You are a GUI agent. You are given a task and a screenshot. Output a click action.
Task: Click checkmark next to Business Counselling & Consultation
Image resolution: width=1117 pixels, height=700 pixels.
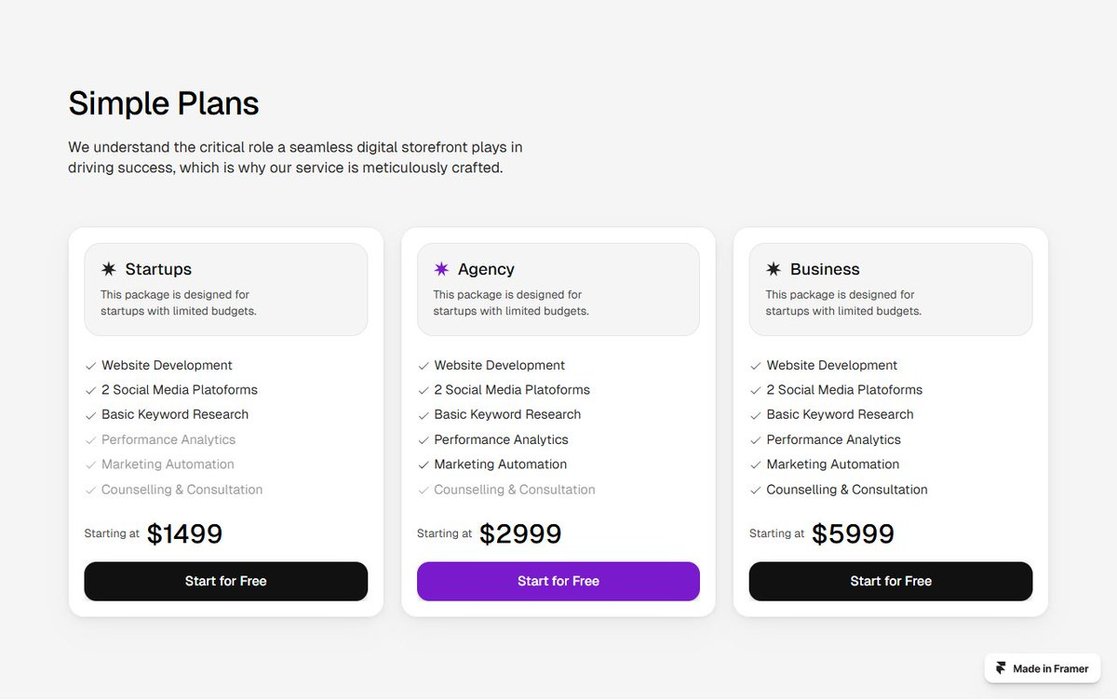756,490
